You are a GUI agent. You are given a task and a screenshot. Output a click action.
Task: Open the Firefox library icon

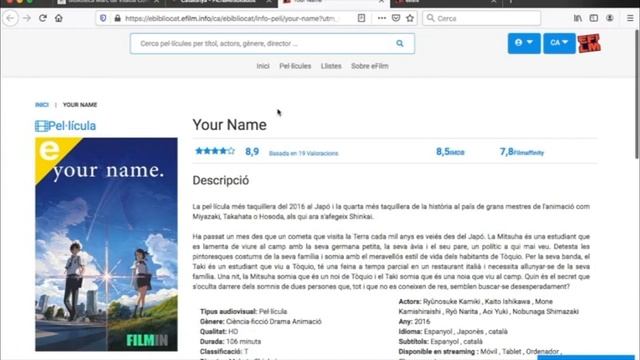578,18
